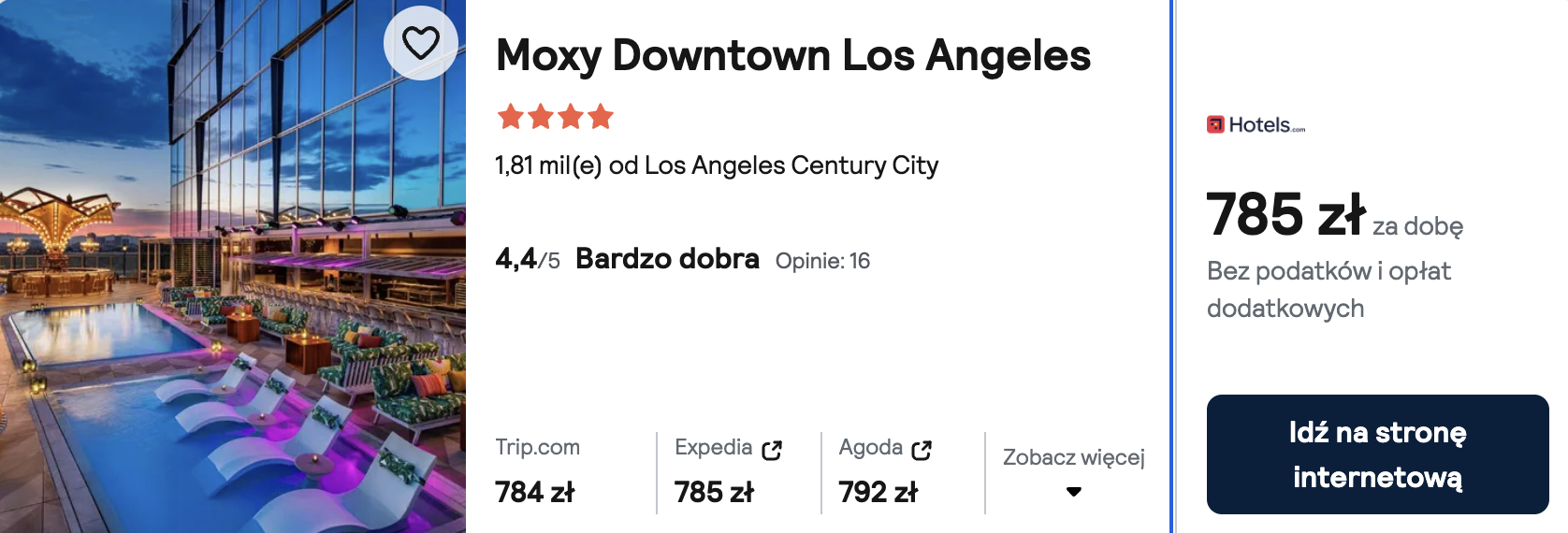Click the Trip.com provider label
The width and height of the screenshot is (1568, 533).
(x=538, y=447)
